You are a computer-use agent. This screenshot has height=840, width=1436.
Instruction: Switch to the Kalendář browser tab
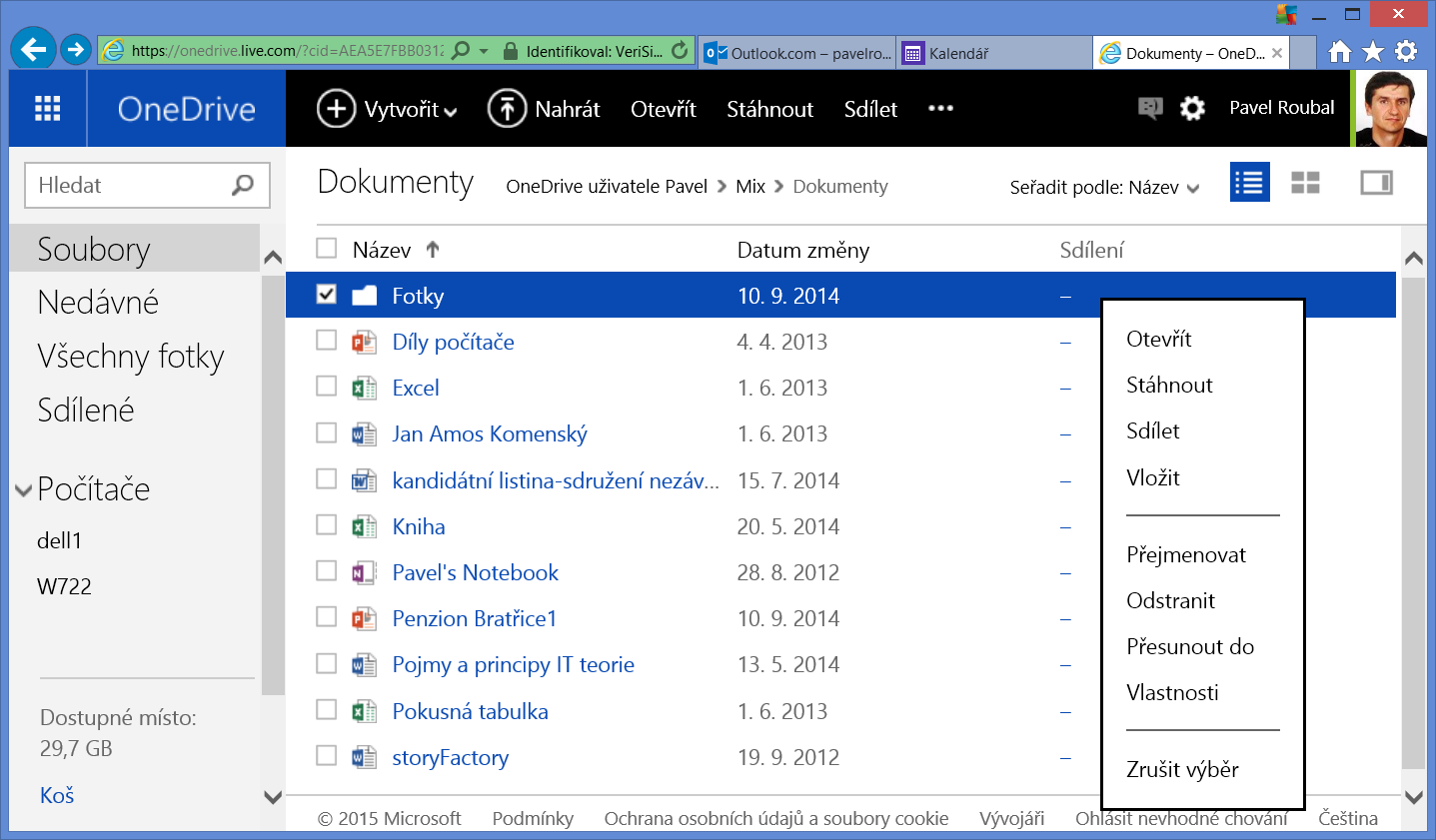tap(994, 53)
